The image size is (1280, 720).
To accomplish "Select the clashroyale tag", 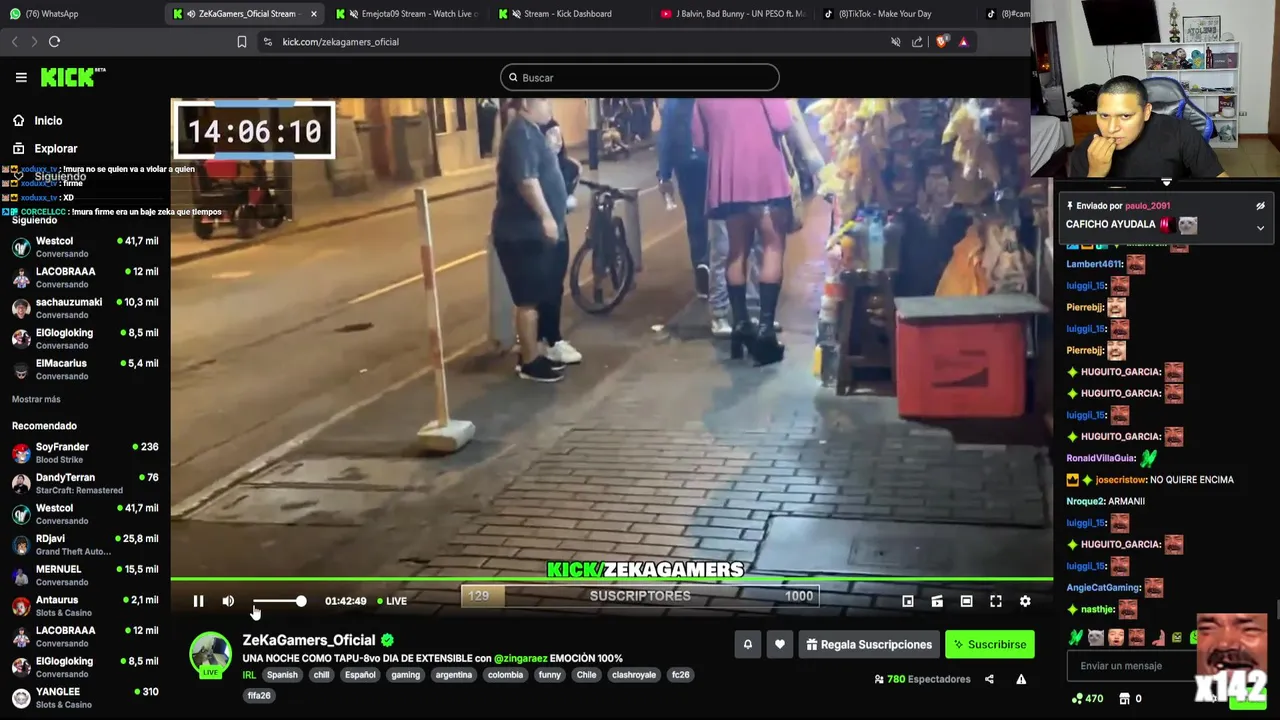I will pos(634,675).
